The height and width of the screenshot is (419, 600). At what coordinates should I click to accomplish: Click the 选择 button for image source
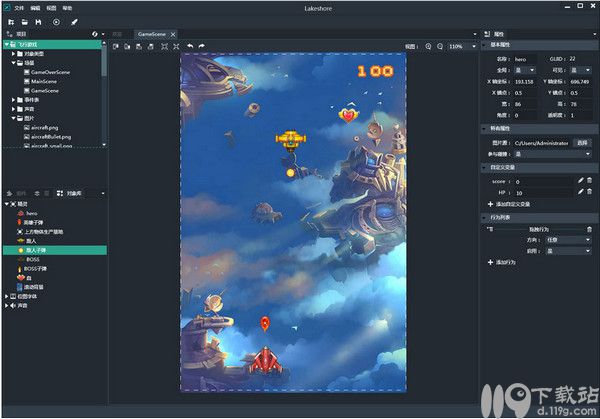582,143
